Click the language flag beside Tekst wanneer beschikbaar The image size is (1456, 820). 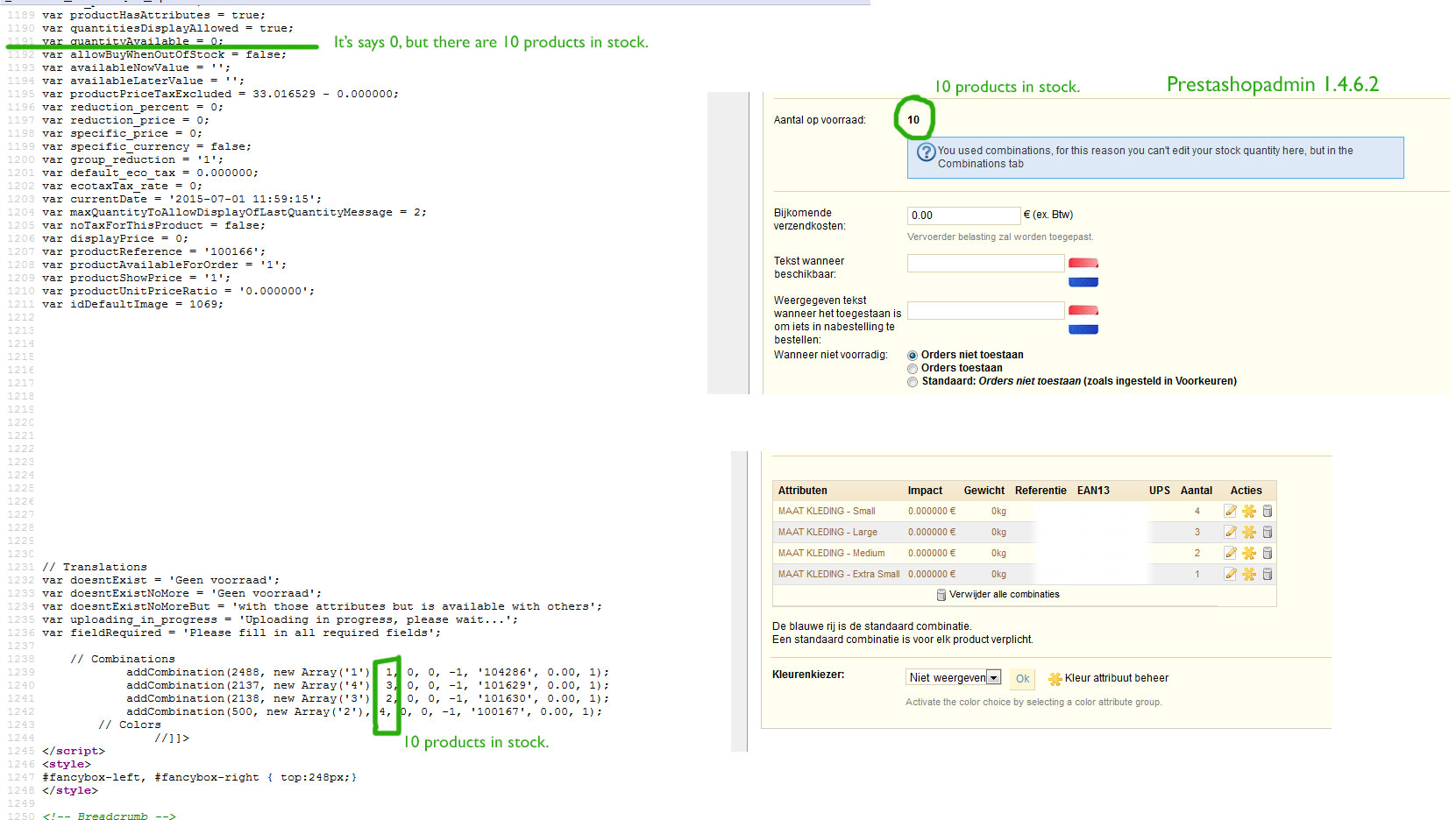click(1083, 272)
